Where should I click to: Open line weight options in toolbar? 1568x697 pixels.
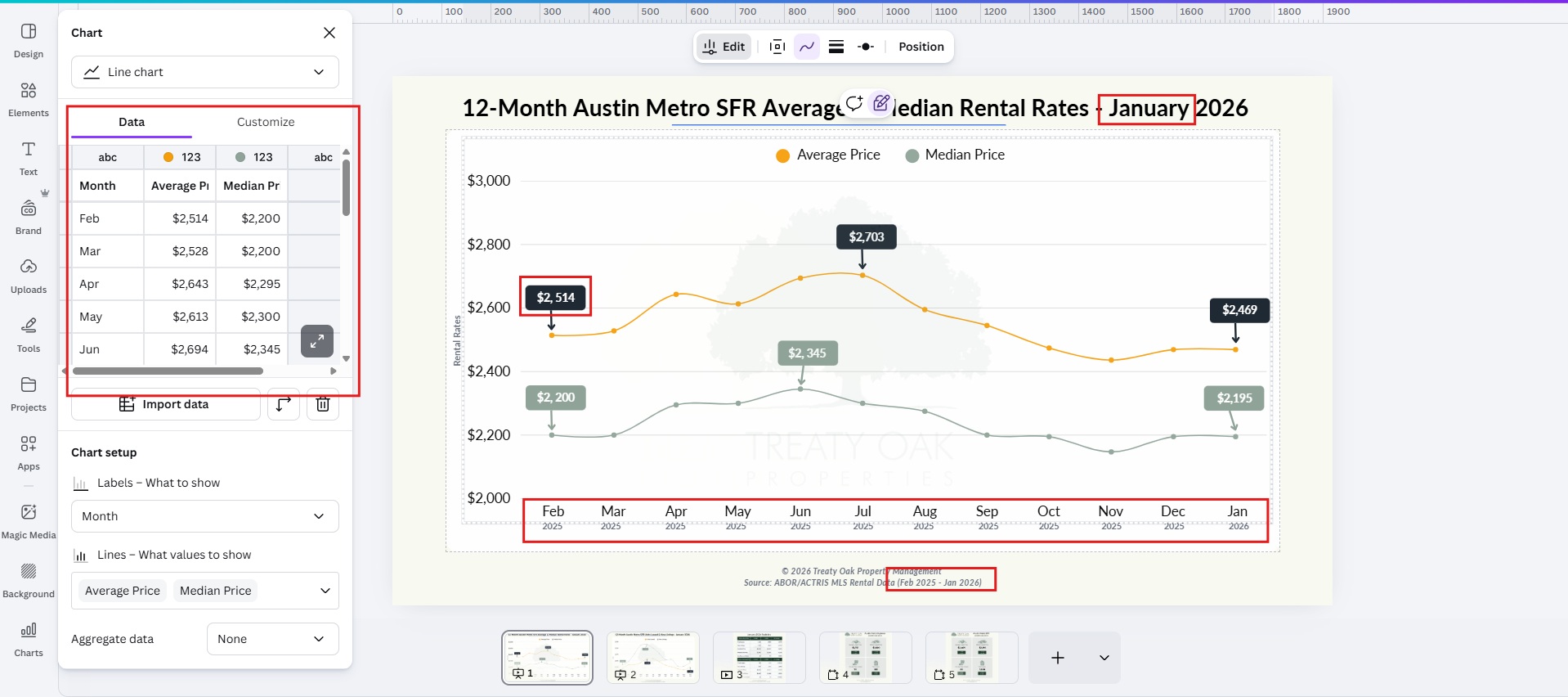tap(836, 47)
